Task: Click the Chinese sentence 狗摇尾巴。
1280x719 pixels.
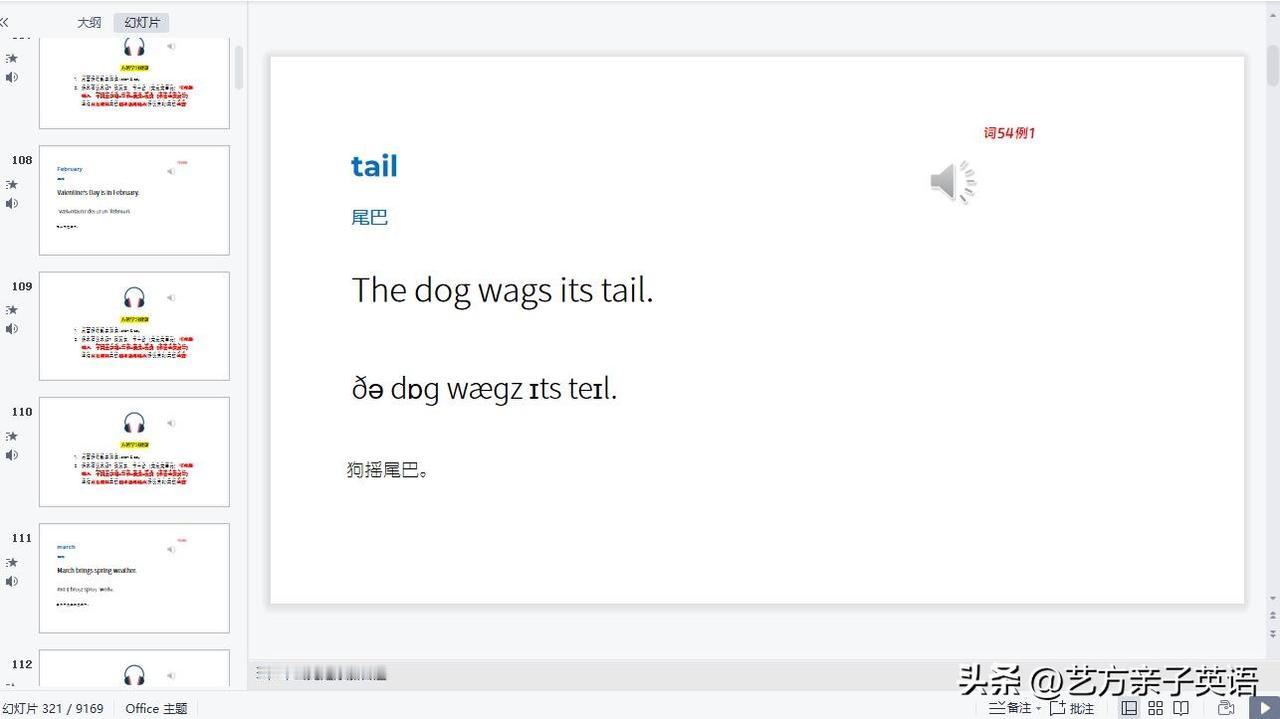Action: pyautogui.click(x=387, y=469)
